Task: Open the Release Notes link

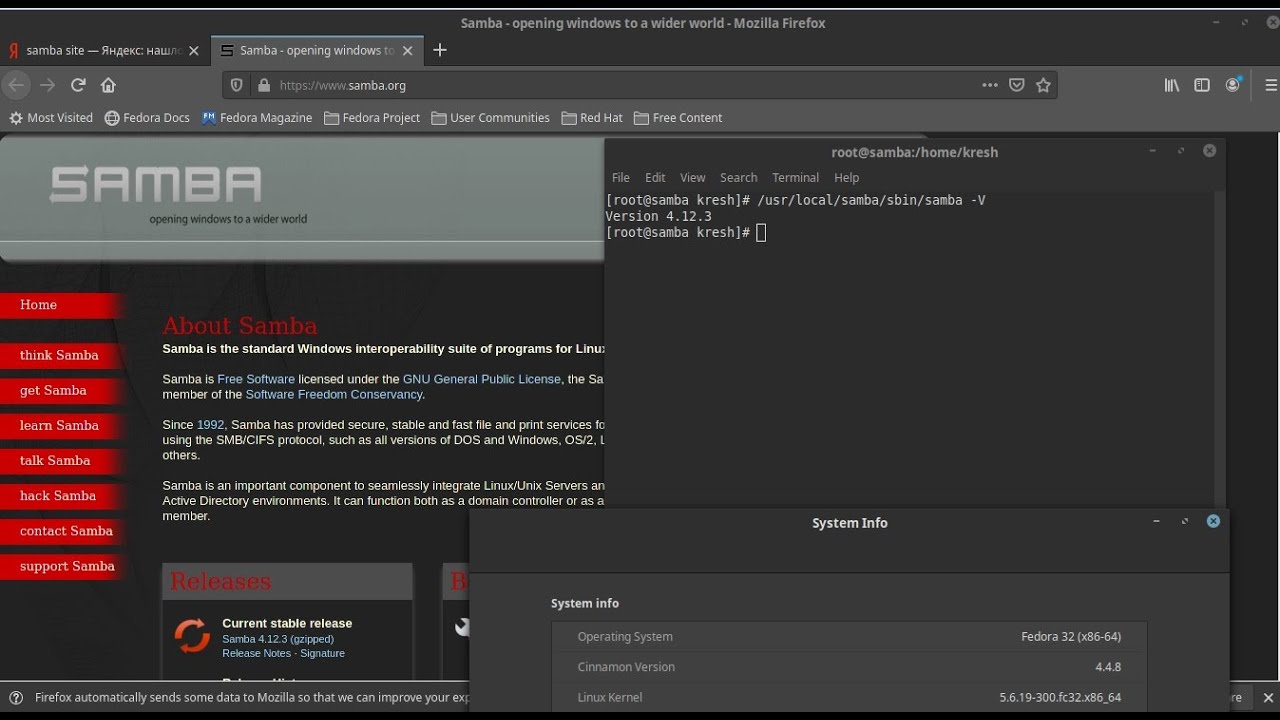Action: 256,653
